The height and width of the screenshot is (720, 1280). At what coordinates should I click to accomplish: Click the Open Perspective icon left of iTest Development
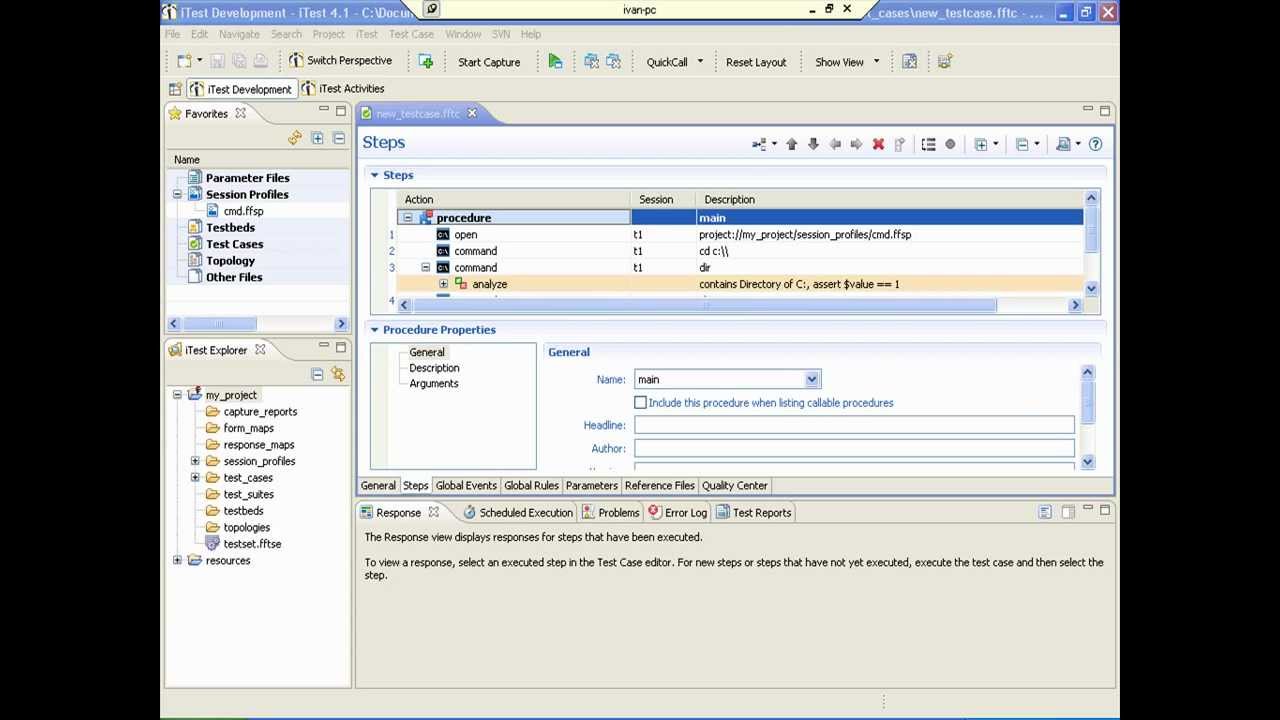click(175, 89)
